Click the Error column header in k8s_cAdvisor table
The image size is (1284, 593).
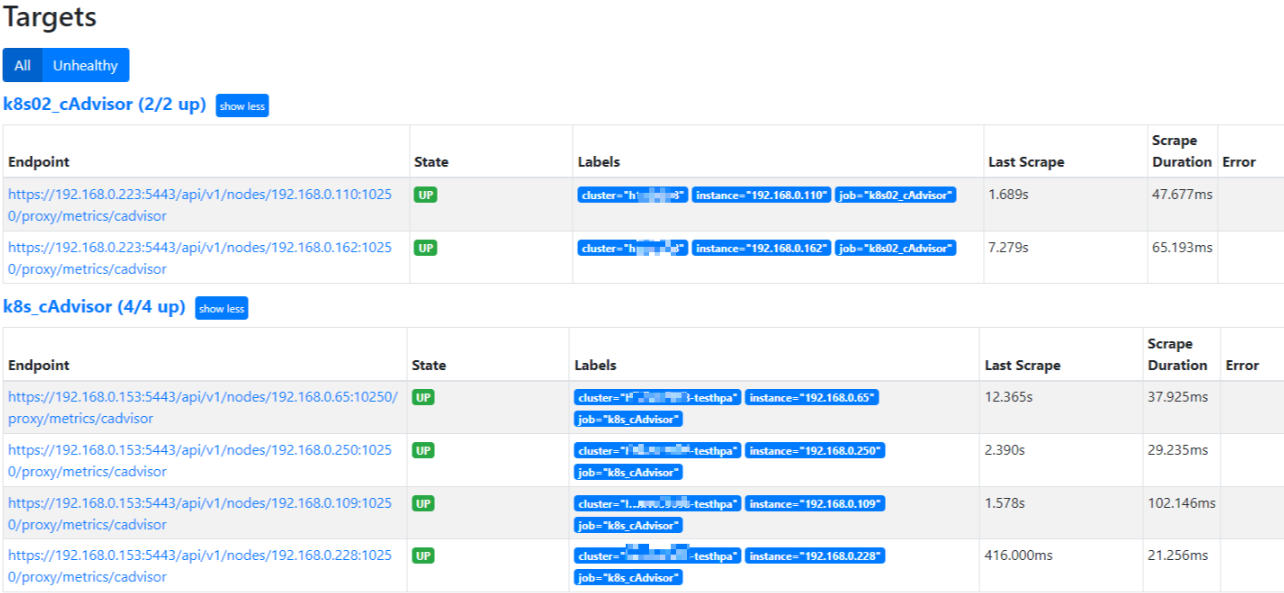point(1242,365)
